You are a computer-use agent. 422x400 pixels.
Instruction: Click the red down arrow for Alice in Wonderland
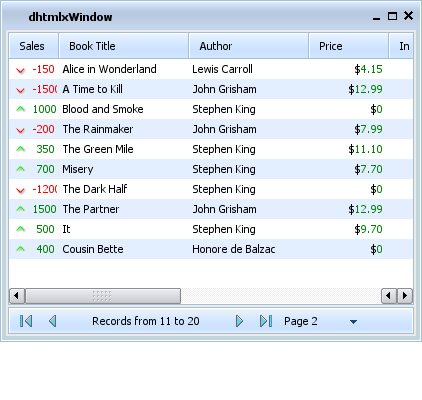point(21,70)
